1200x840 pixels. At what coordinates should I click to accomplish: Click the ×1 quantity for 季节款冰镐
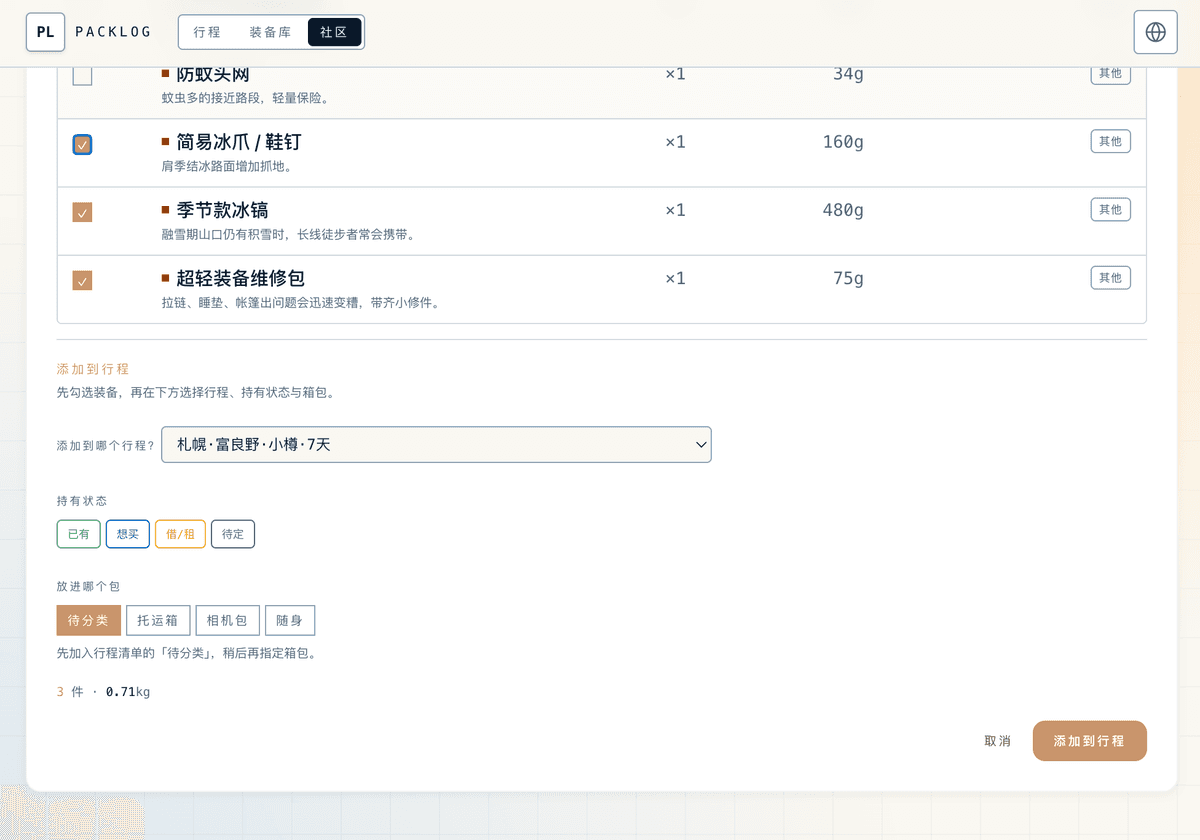click(676, 210)
